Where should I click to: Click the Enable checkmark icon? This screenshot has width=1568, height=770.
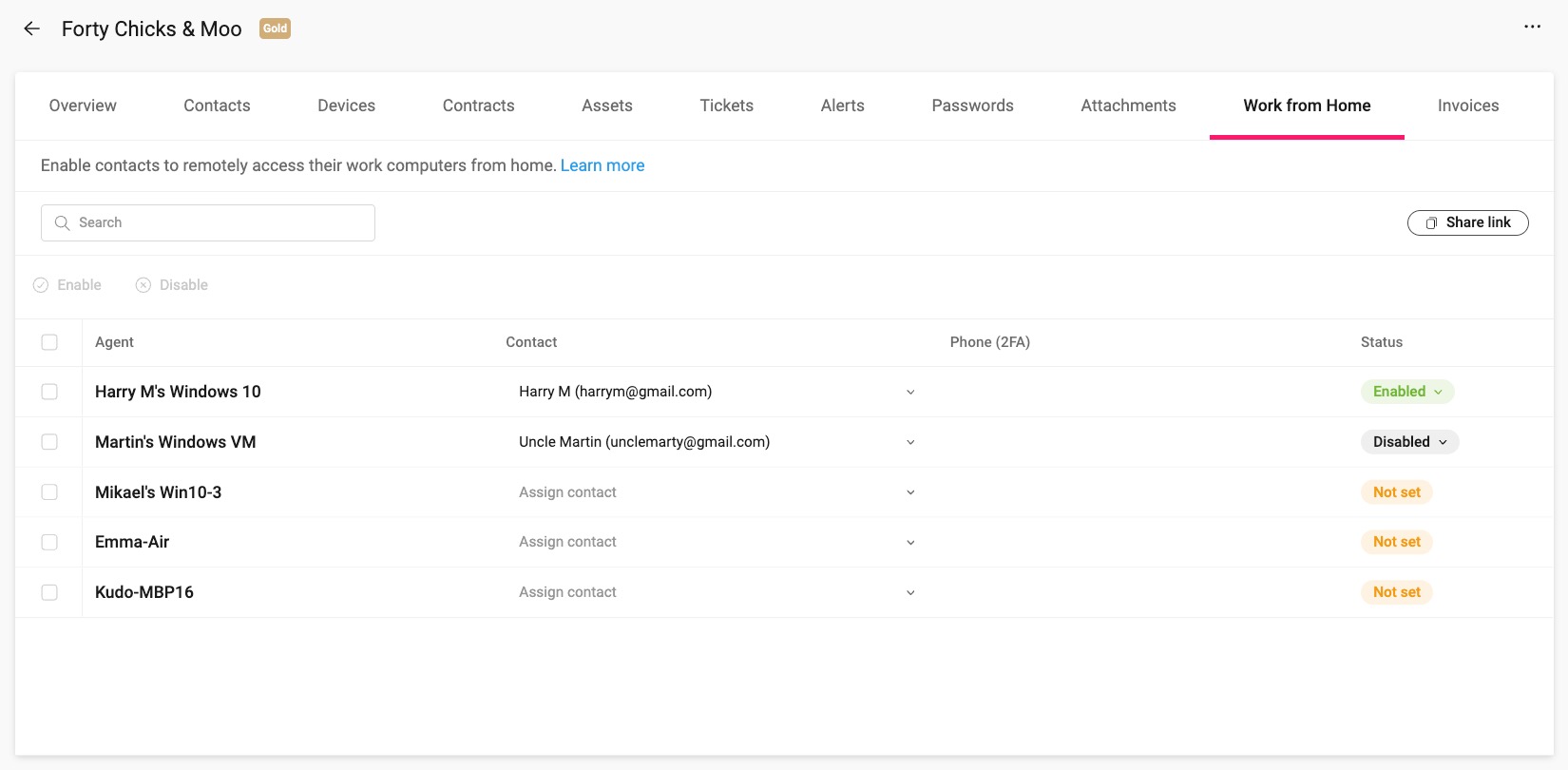(41, 285)
